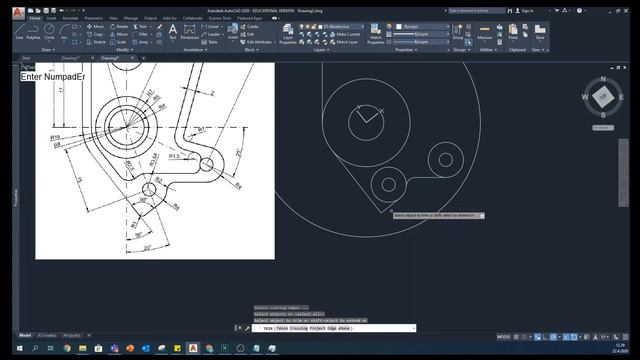Activate the Trim command
640x360 pixels.
140,27
